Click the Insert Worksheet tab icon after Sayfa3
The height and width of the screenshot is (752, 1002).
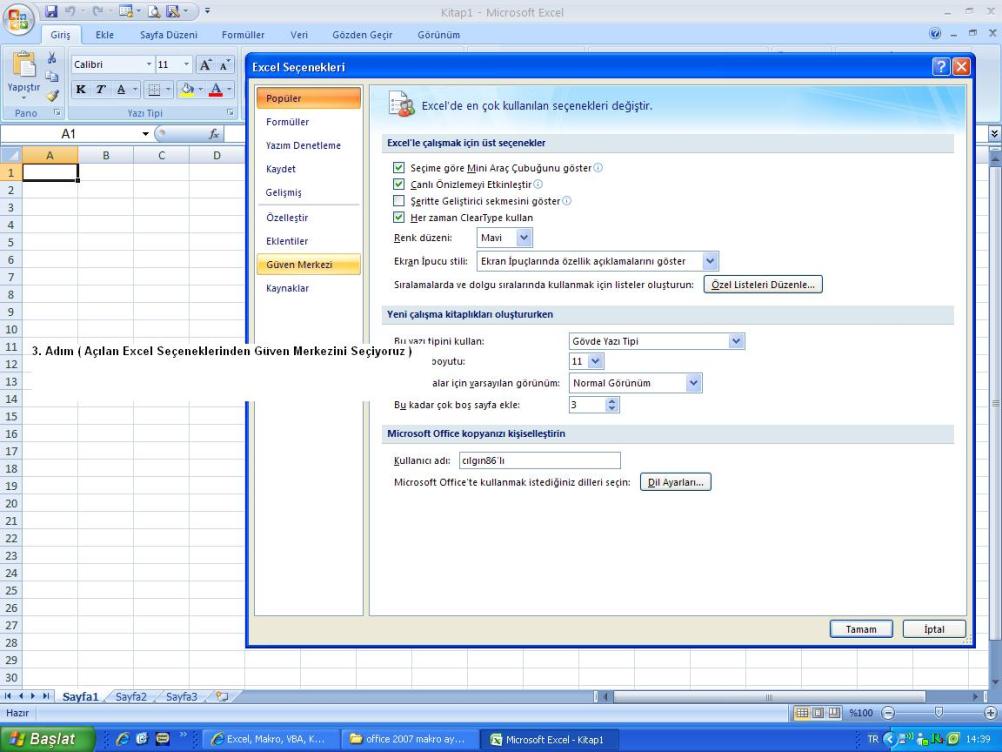click(x=222, y=696)
